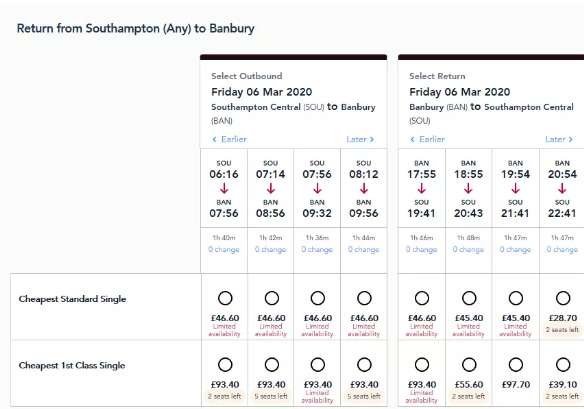View 0 change info for 07:56 outbound

[x=317, y=249]
